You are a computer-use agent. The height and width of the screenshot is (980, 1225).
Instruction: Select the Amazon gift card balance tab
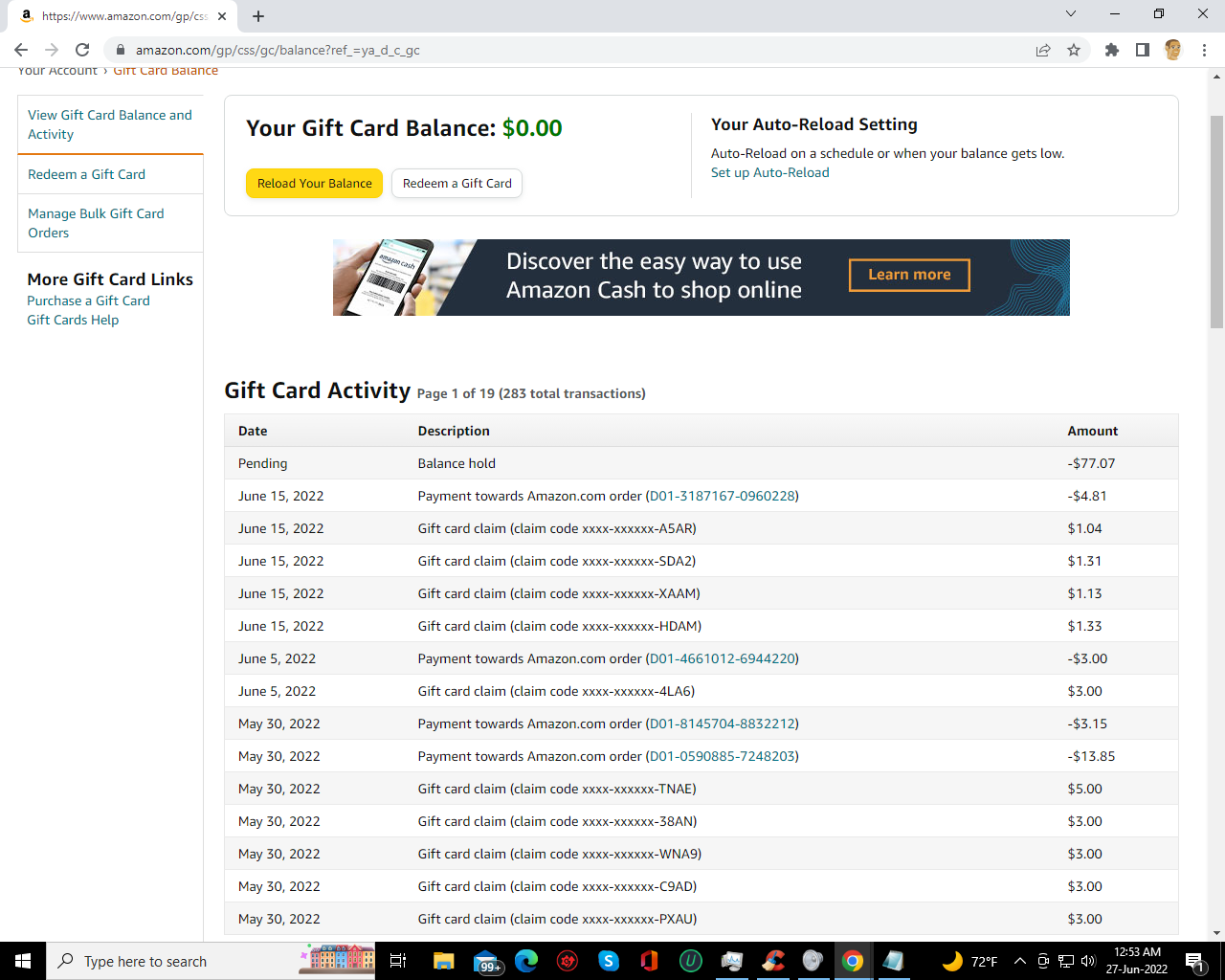point(123,16)
